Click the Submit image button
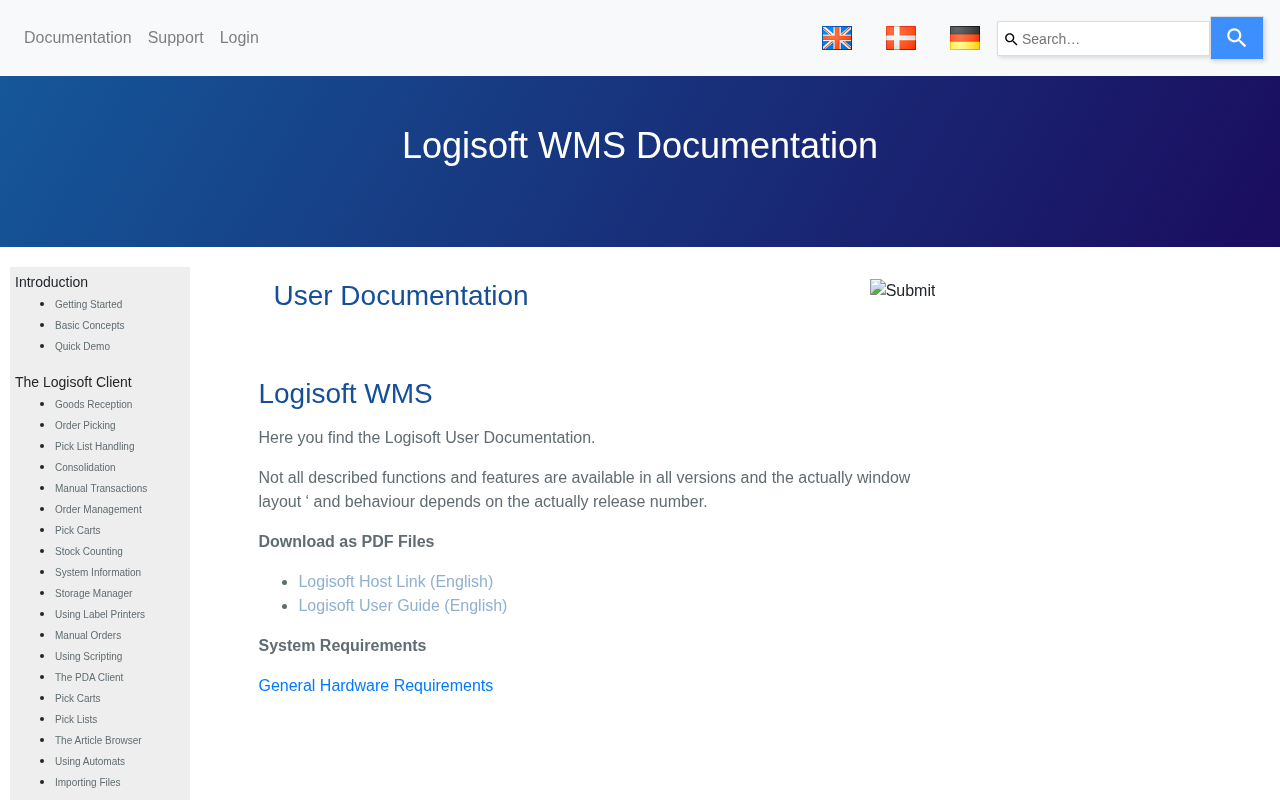 click(903, 291)
